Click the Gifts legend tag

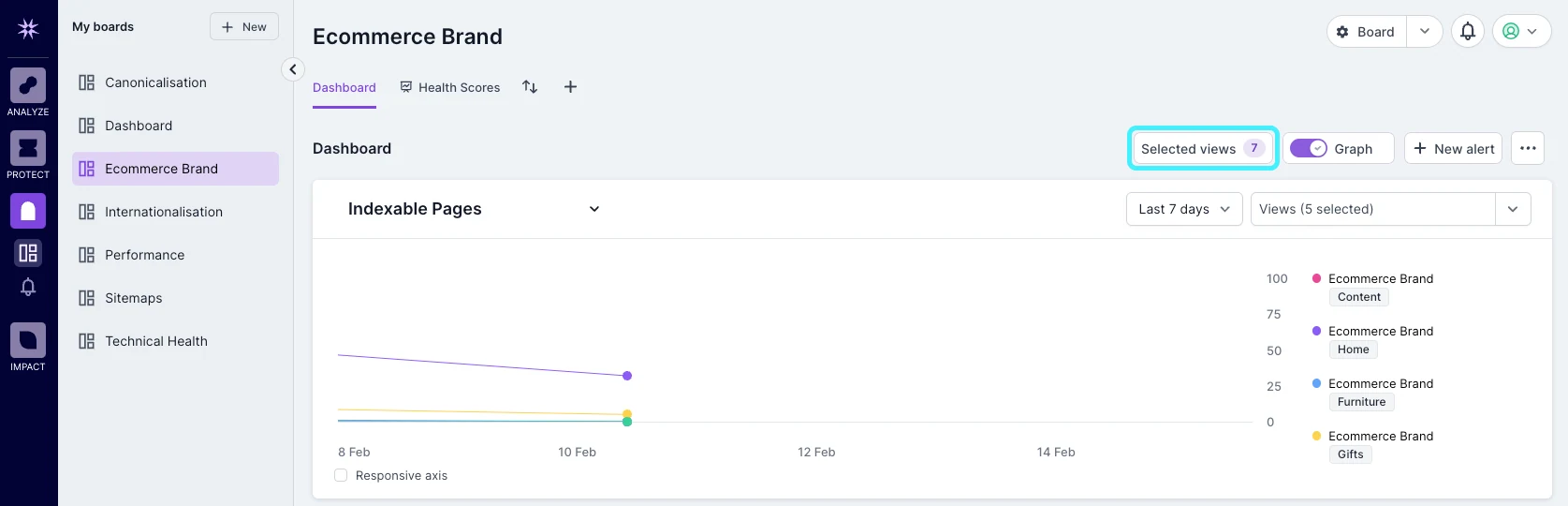pyautogui.click(x=1351, y=454)
